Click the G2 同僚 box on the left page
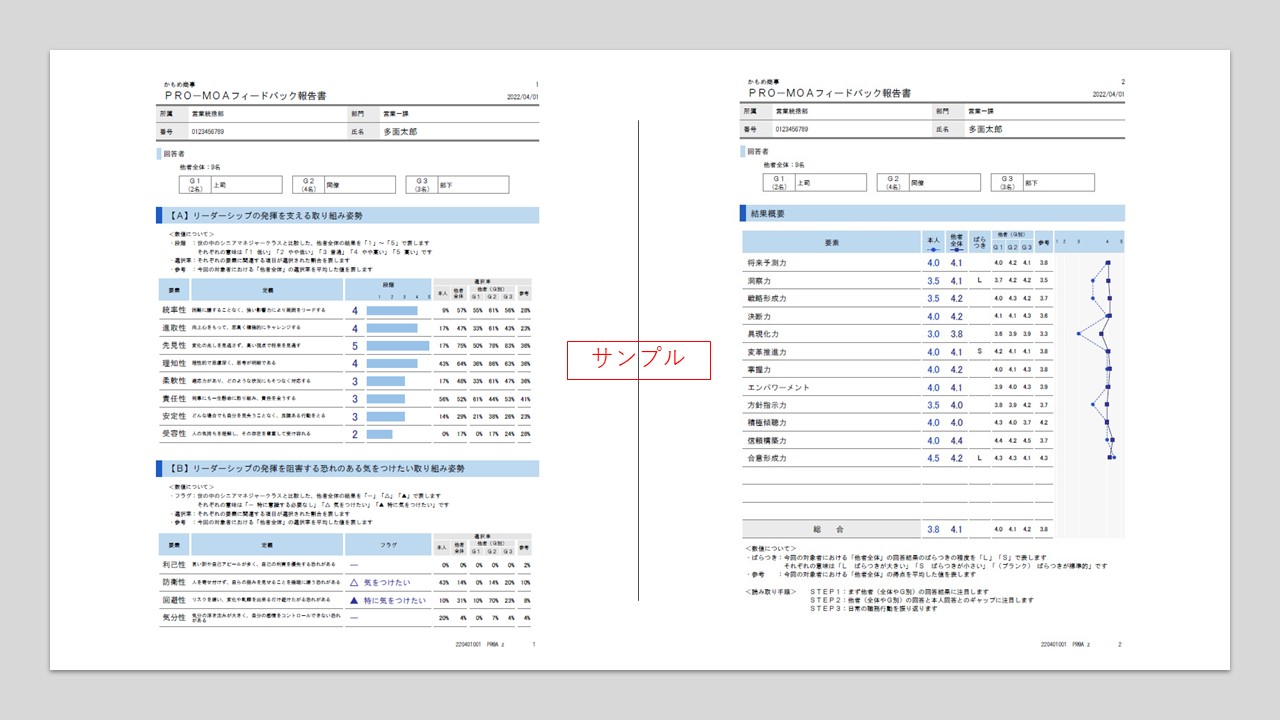This screenshot has height=720, width=1280. tap(344, 184)
